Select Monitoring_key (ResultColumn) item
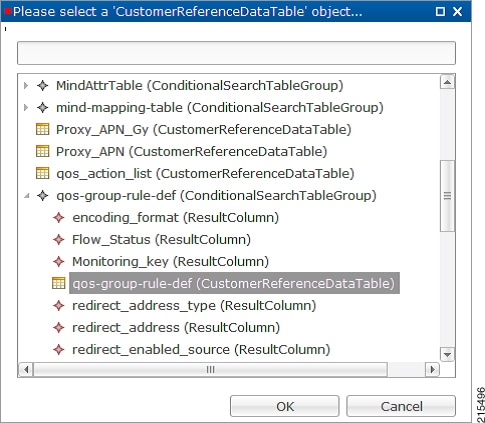Screen dimensions: 485x423 click(170, 261)
